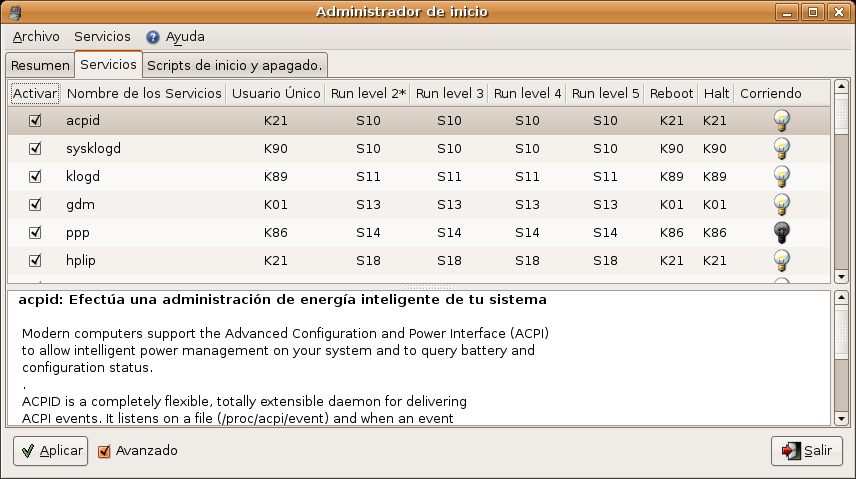Click the lit lightbulb icon for acpid
Image resolution: width=856 pixels, height=479 pixels.
coord(782,120)
